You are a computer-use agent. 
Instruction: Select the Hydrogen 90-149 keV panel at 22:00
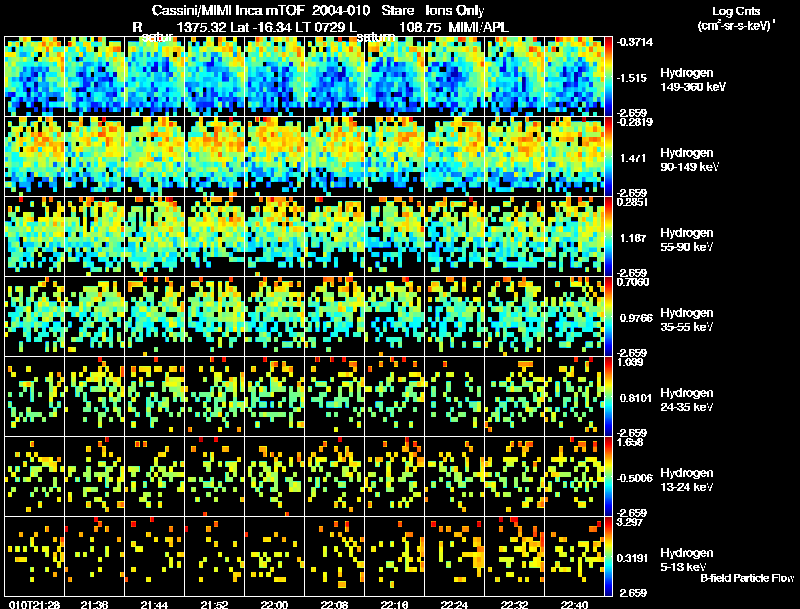click(x=274, y=157)
